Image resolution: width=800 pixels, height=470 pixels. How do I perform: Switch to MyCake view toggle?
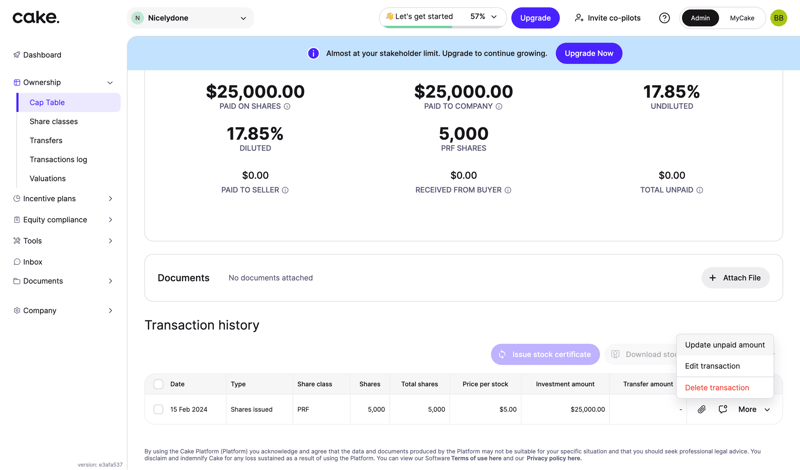click(742, 18)
